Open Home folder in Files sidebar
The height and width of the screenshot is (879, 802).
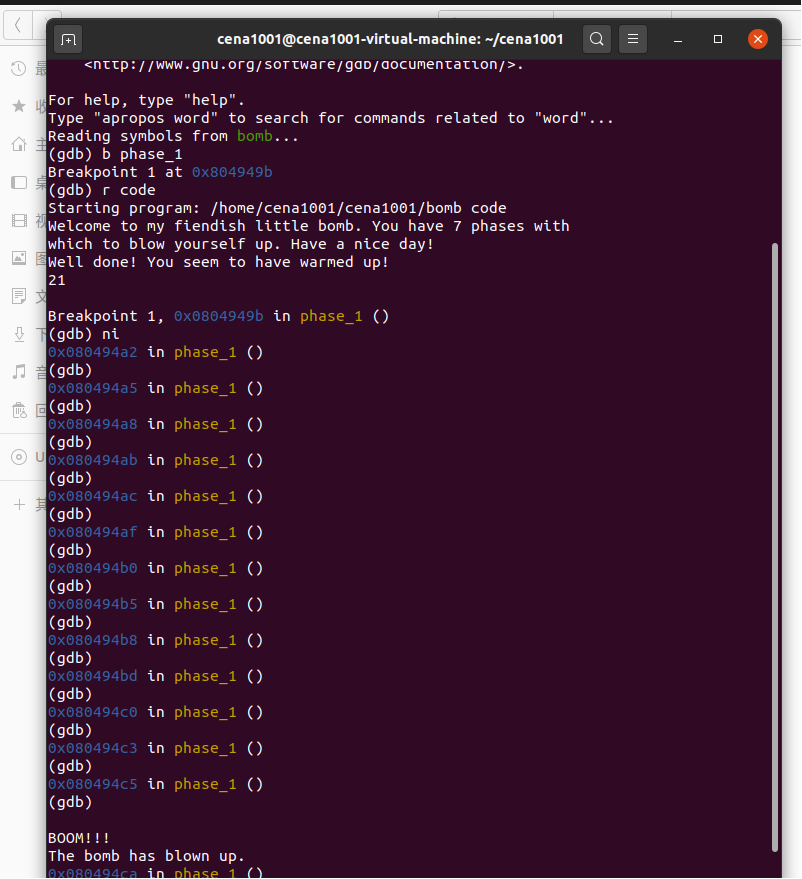19,144
